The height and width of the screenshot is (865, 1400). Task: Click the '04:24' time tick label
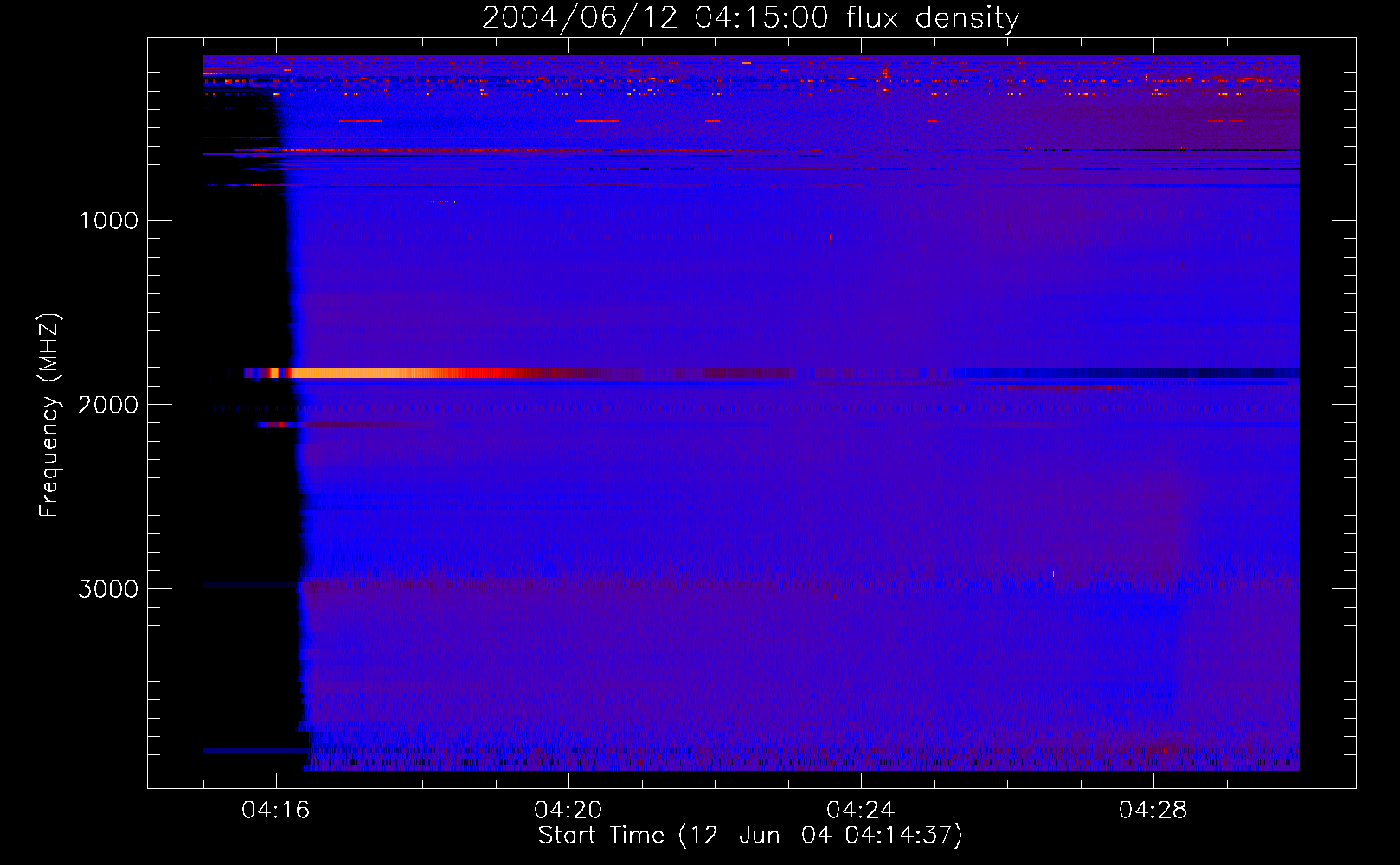click(x=861, y=811)
